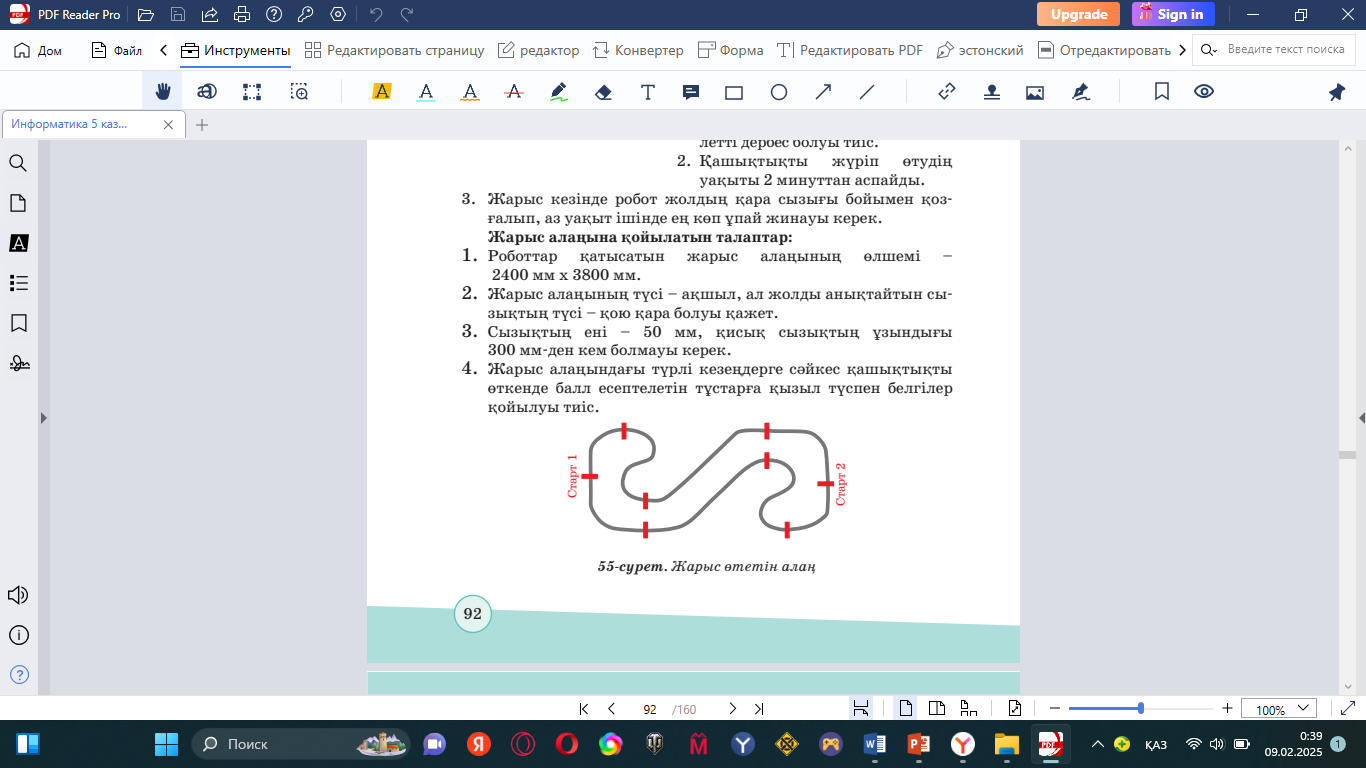Click the Sign in button
The image size is (1366, 768).
1173,14
